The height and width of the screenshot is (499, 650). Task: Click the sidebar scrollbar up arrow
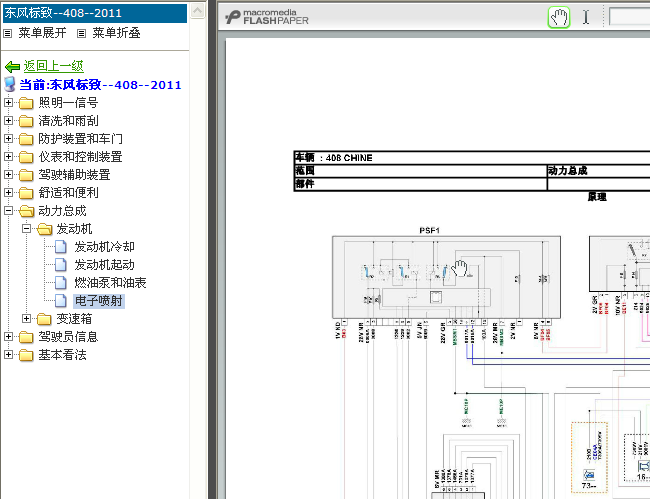point(198,10)
